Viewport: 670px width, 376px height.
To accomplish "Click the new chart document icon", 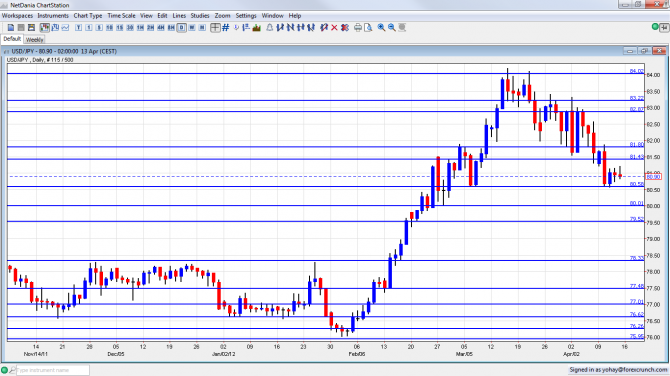I will [11, 28].
